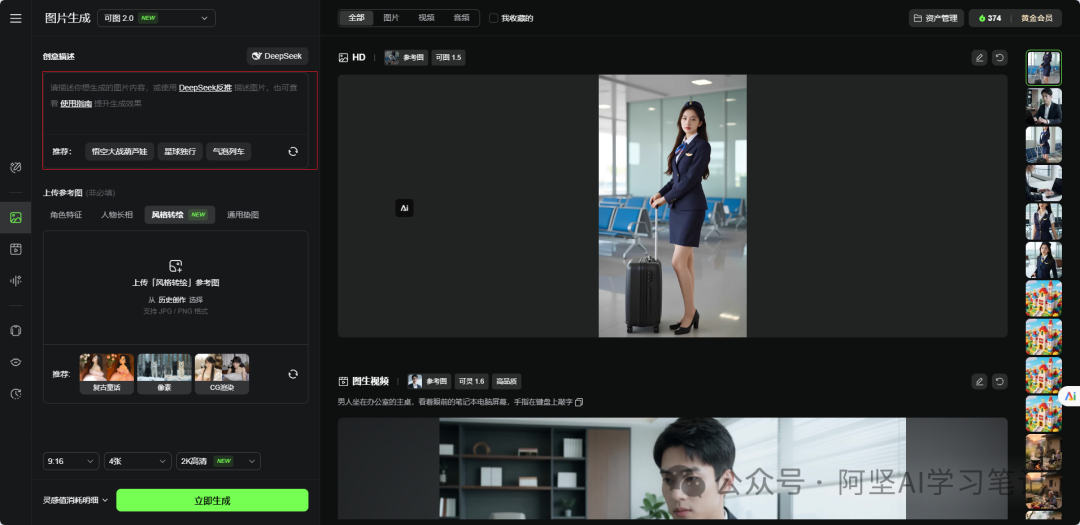Select the green-highlighted first thumbnail in right strip
1080x525 pixels.
click(x=1043, y=68)
